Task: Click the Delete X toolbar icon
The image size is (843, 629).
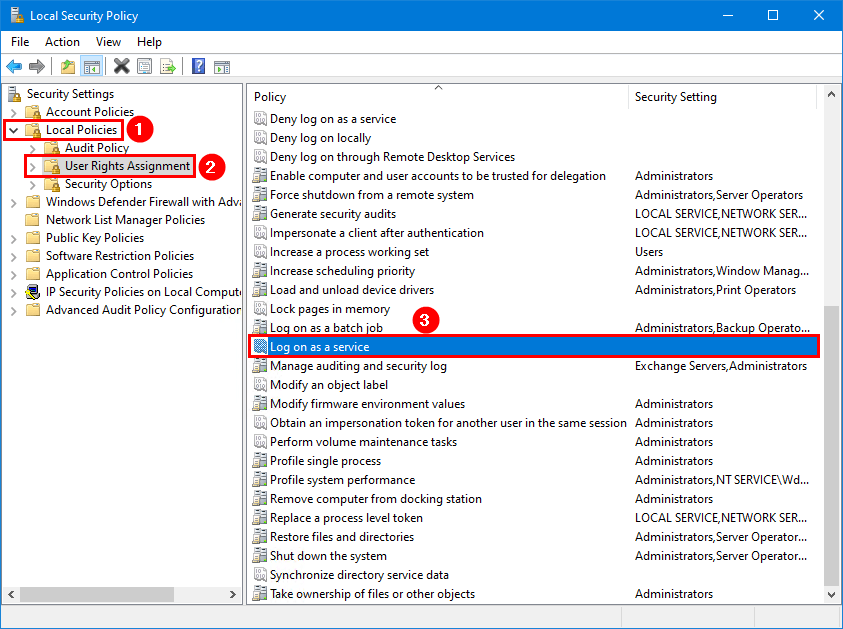Action: pyautogui.click(x=121, y=67)
